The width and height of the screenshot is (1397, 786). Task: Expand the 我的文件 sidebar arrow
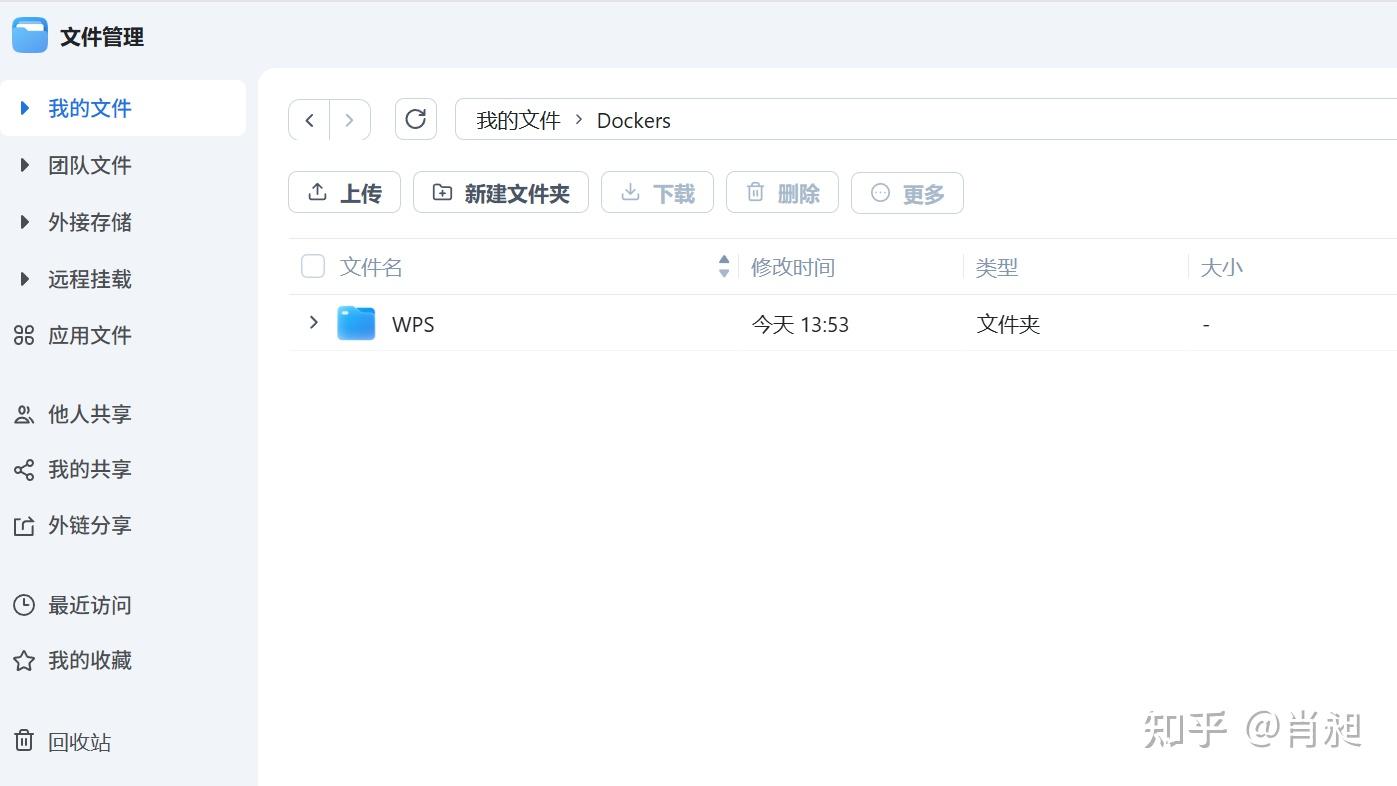[25, 108]
